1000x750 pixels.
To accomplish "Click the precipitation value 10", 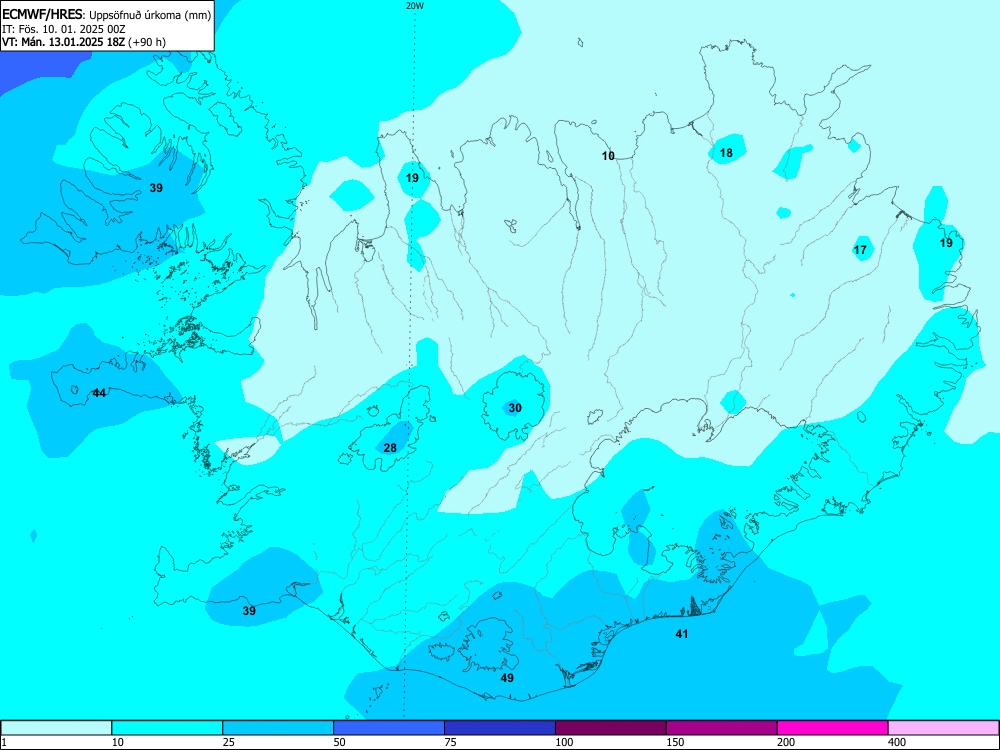I will pyautogui.click(x=608, y=156).
